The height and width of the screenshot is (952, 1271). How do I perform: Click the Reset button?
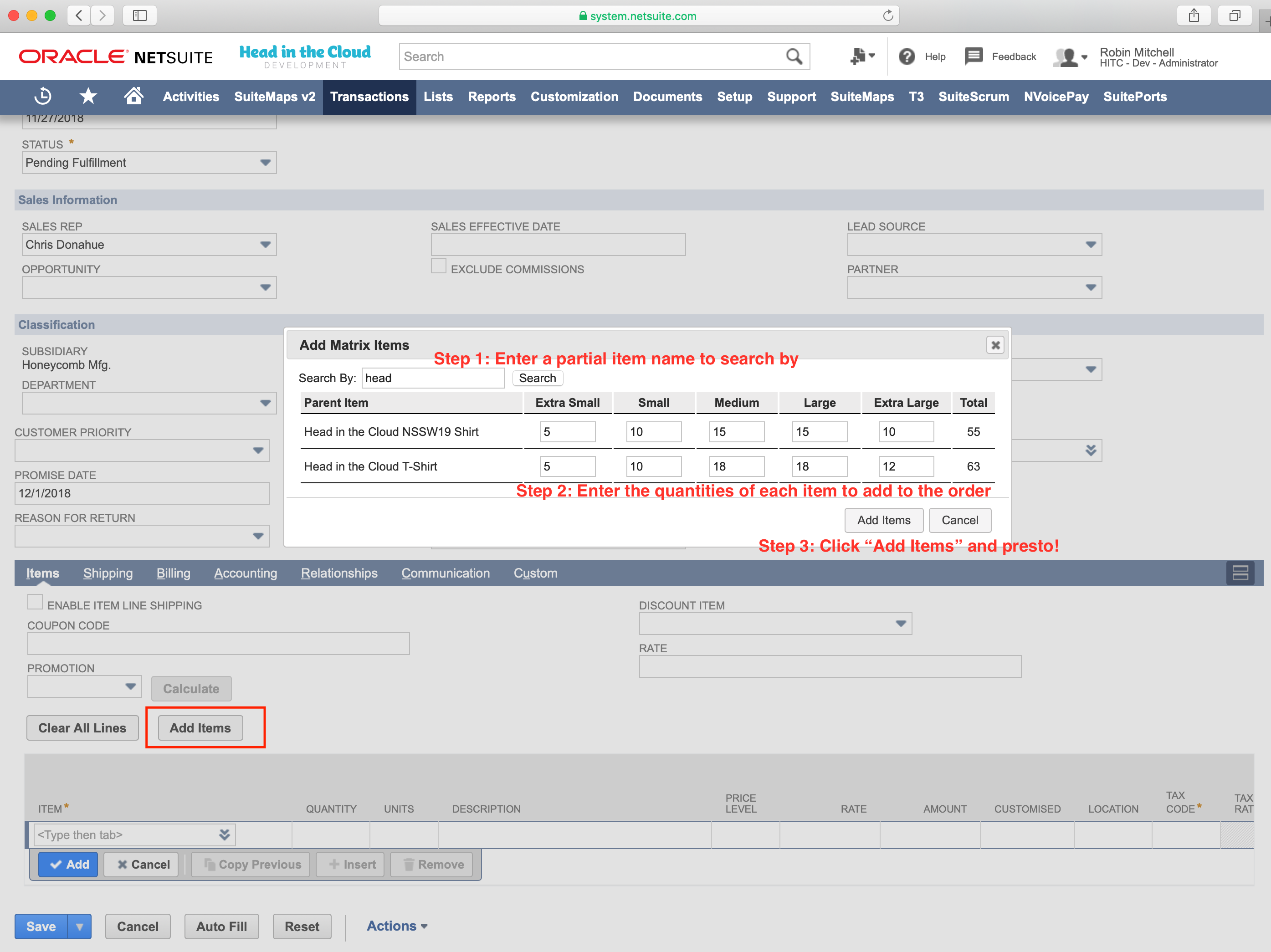click(302, 926)
